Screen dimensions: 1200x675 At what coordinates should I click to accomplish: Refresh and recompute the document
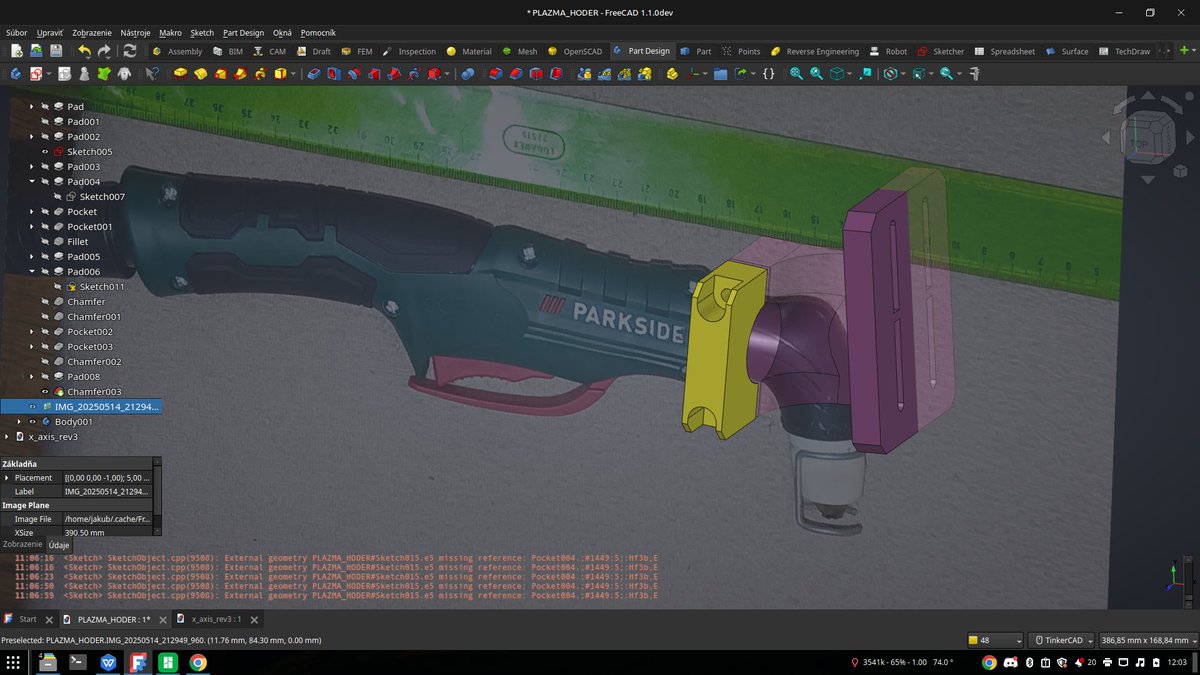pyautogui.click(x=130, y=51)
